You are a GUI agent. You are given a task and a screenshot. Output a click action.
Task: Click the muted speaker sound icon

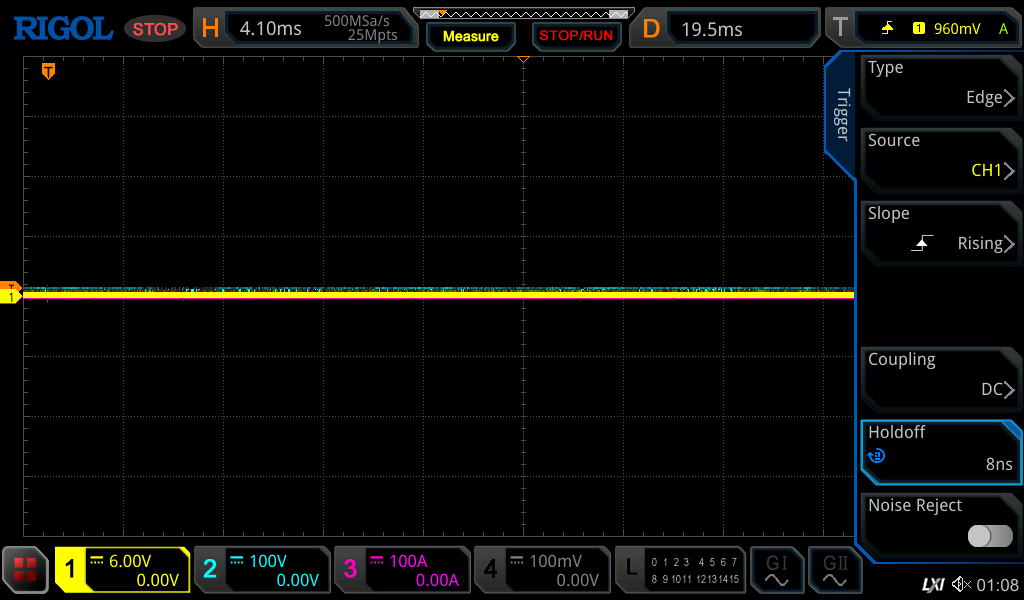(x=961, y=584)
